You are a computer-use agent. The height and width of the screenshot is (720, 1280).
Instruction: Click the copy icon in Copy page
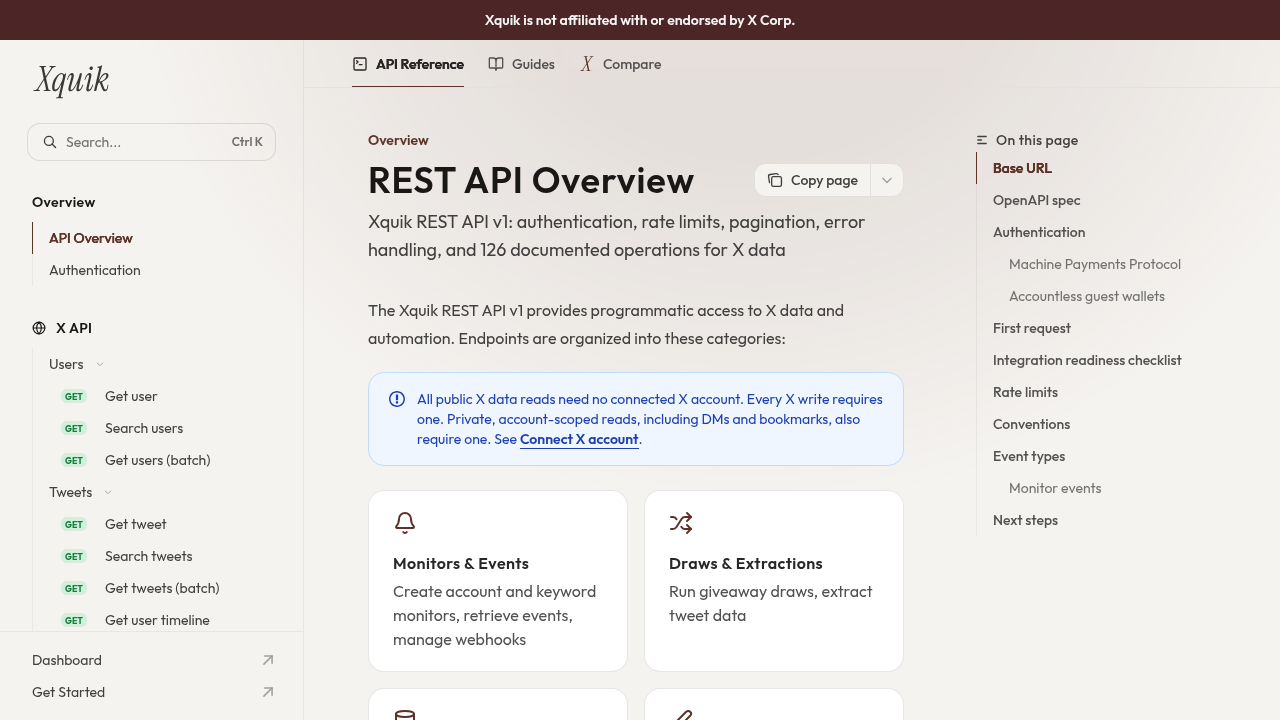[775, 180]
